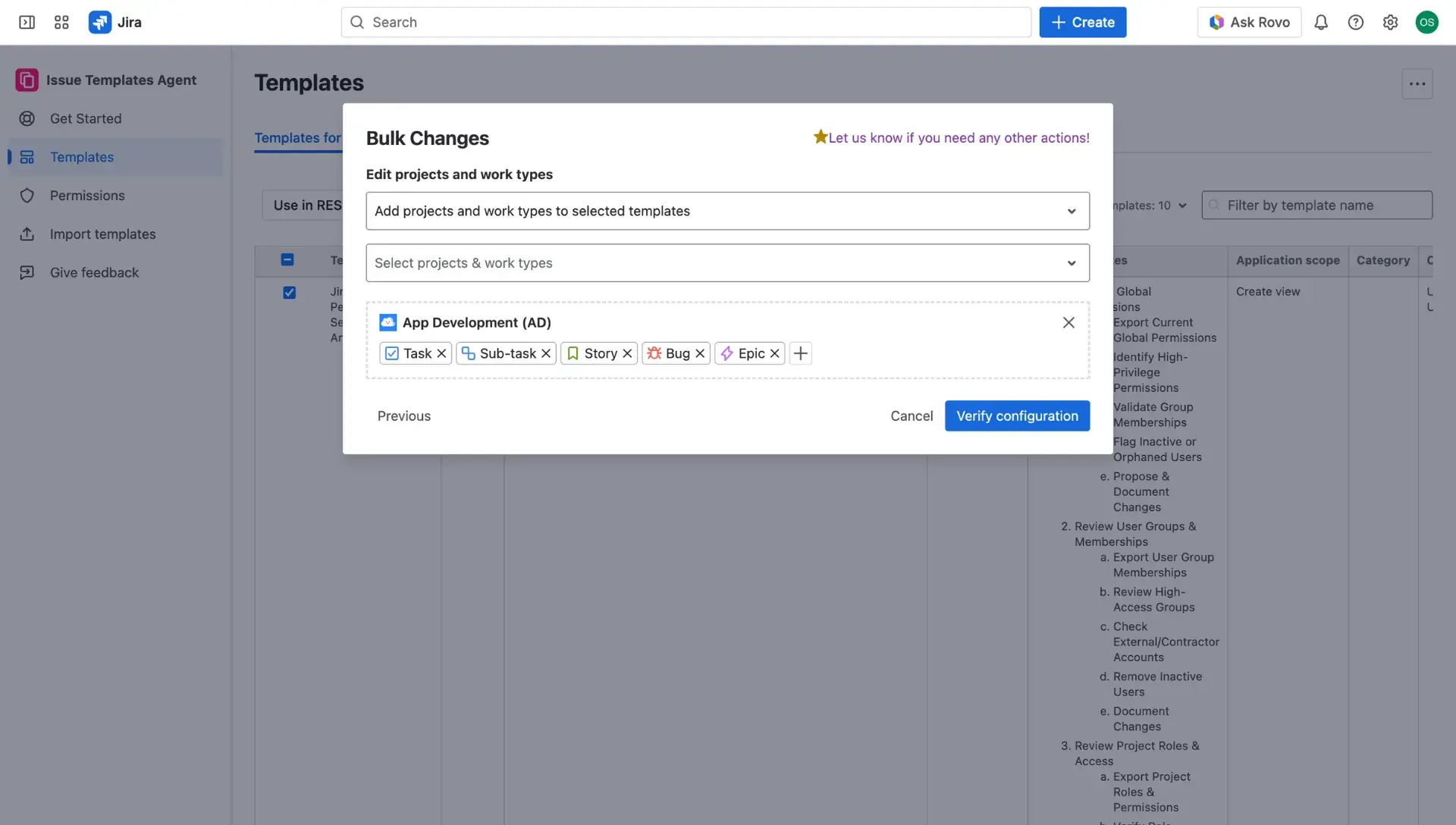Screen dimensions: 1456x825
Task: Select the Templates for tab
Action: (297, 138)
